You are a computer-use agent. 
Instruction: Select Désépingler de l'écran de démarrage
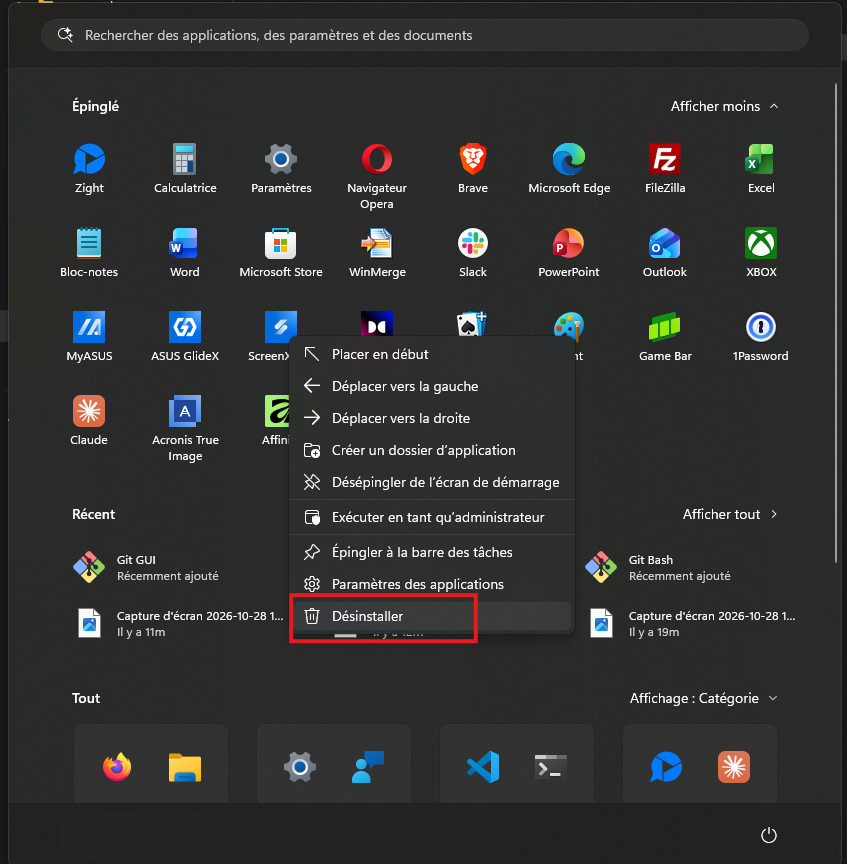(432, 482)
